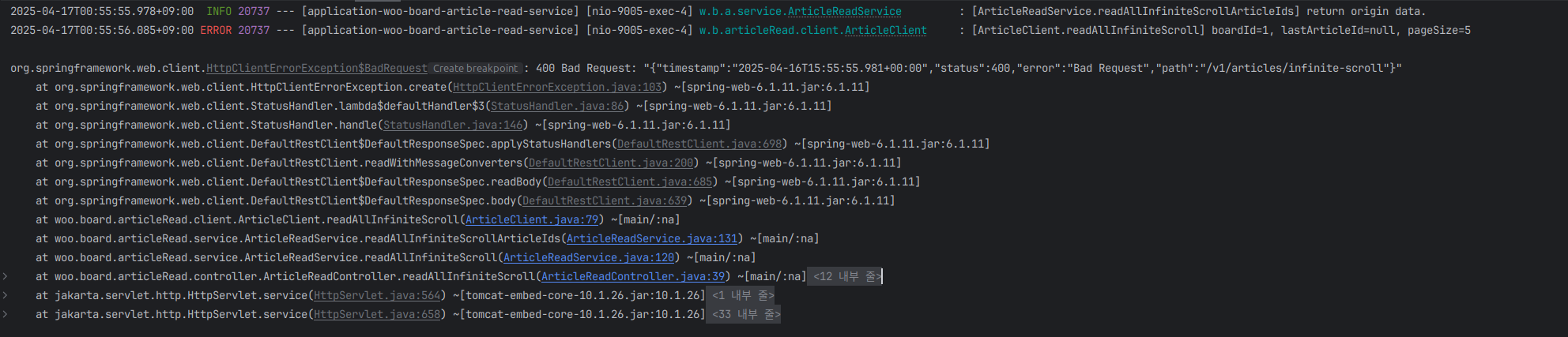The image size is (1568, 337).
Task: Click timestamp '2025-04-17T00:55:55.978+09:00'
Action: (x=102, y=12)
